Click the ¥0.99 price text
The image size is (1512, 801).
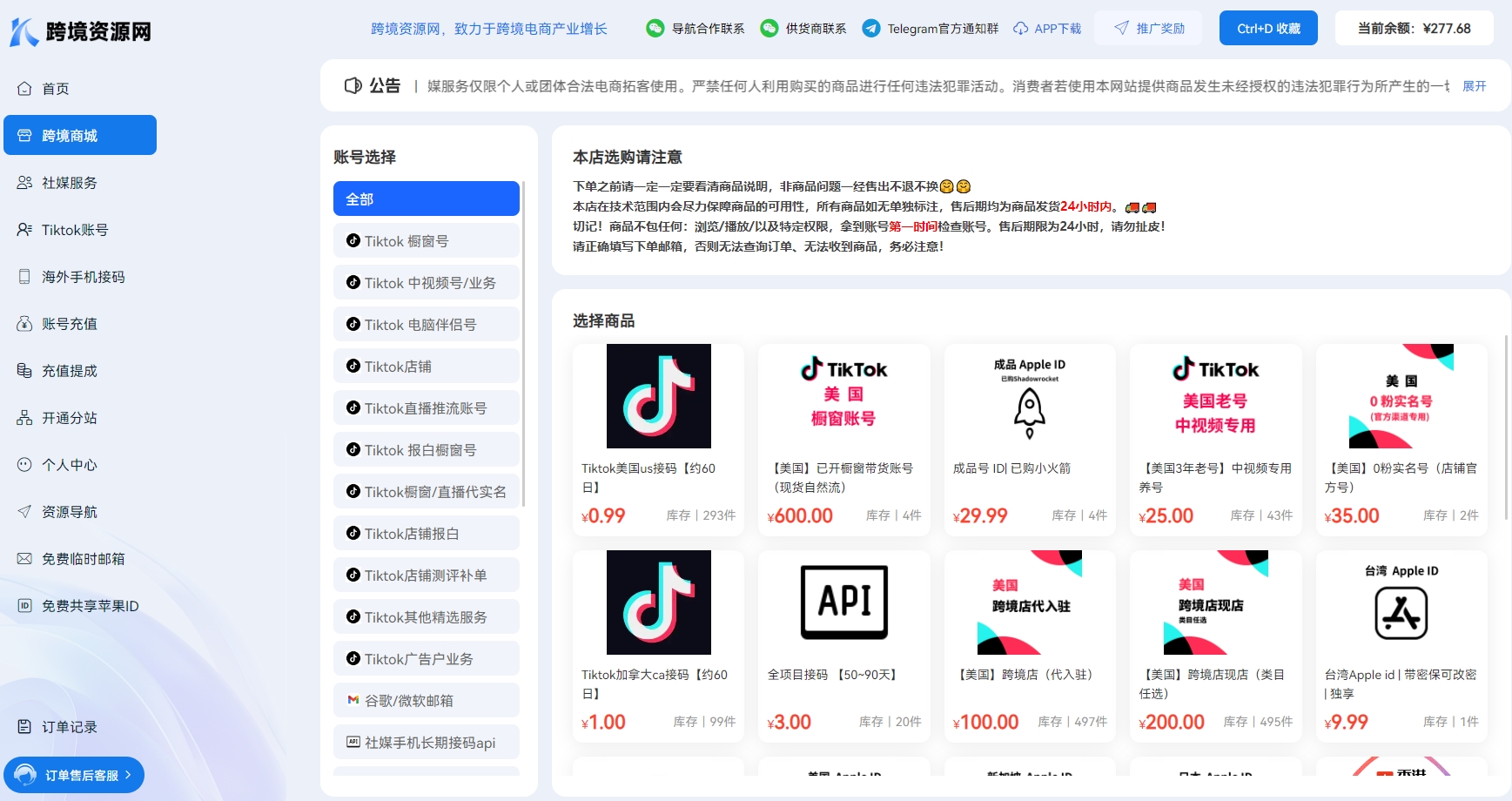tap(603, 515)
